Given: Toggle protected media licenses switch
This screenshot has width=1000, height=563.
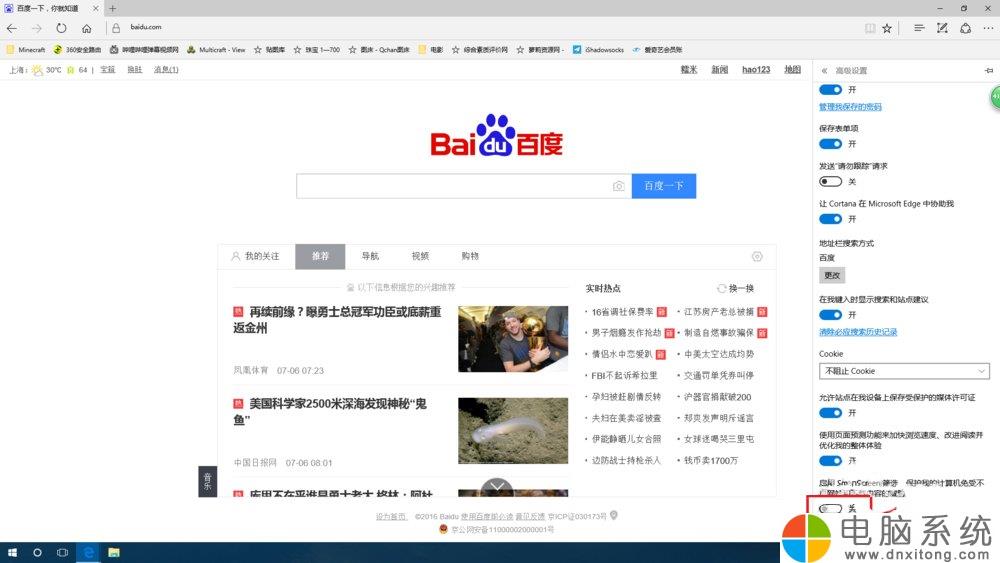Looking at the screenshot, I should pyautogui.click(x=830, y=413).
